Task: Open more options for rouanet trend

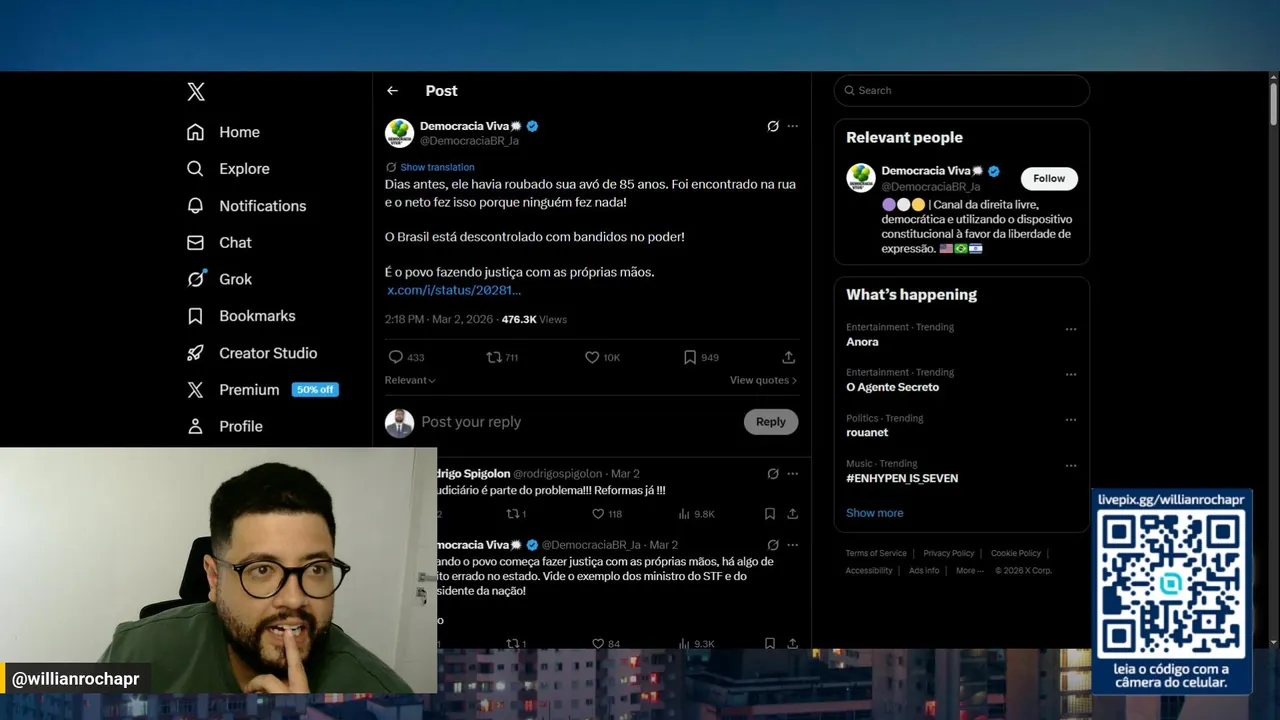Action: pos(1071,420)
